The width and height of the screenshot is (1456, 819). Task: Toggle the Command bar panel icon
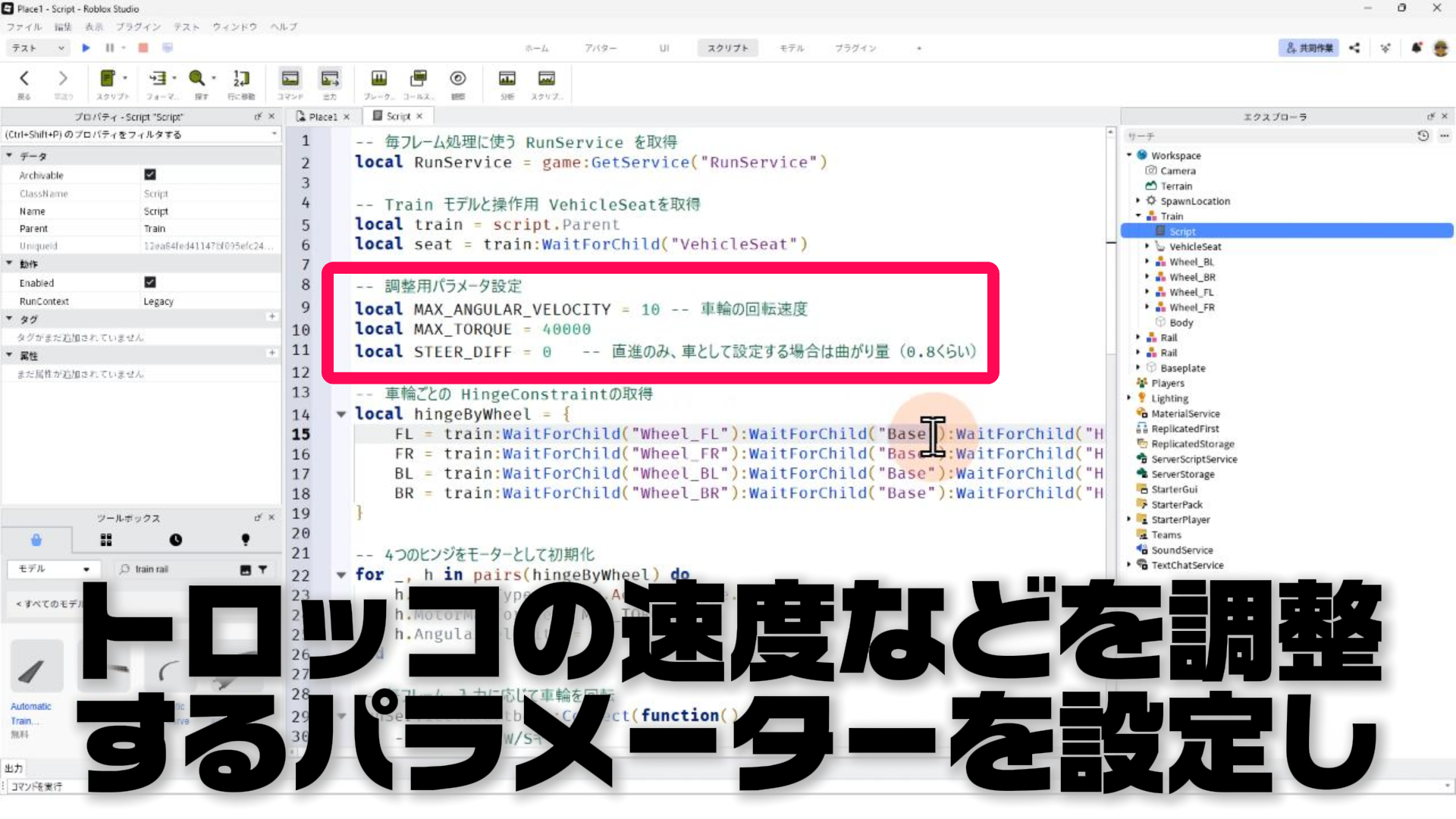[290, 79]
